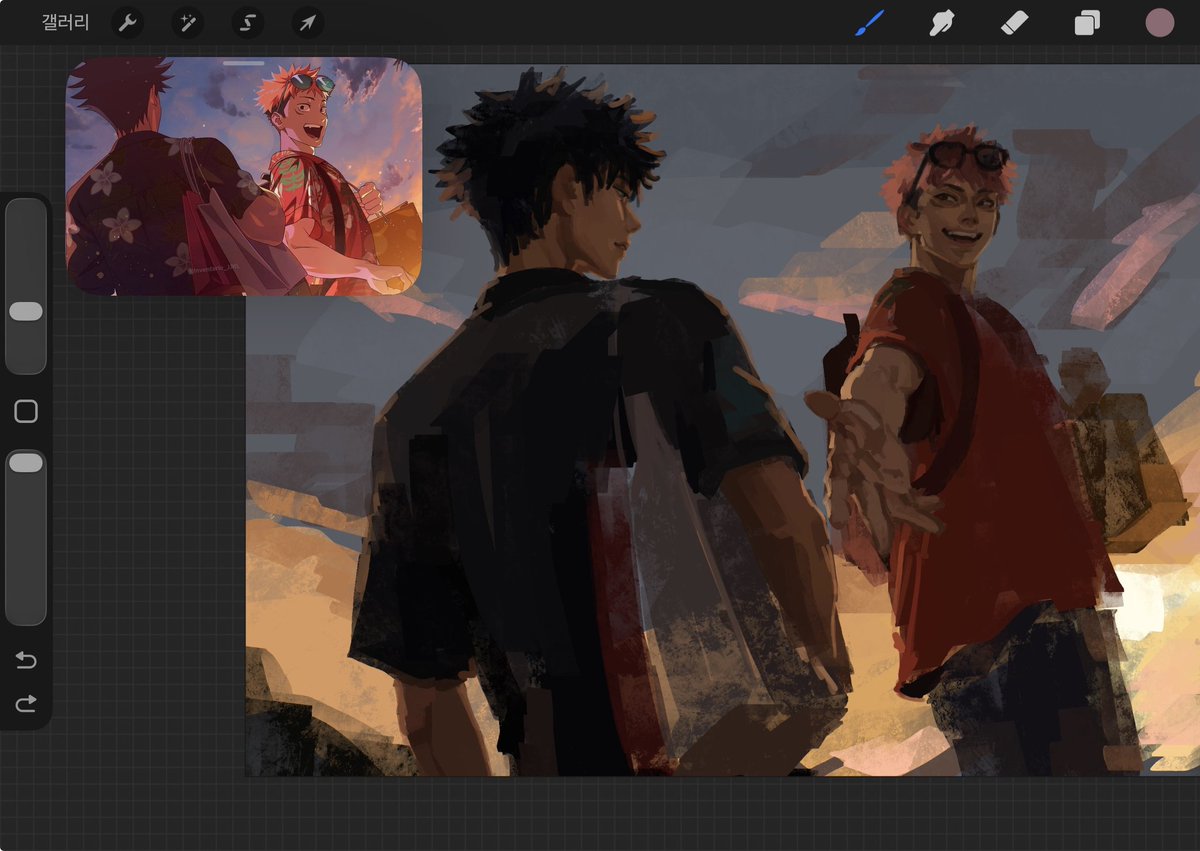The image size is (1200, 851).
Task: Tap the square Modify button in sidebar
Action: tap(26, 411)
